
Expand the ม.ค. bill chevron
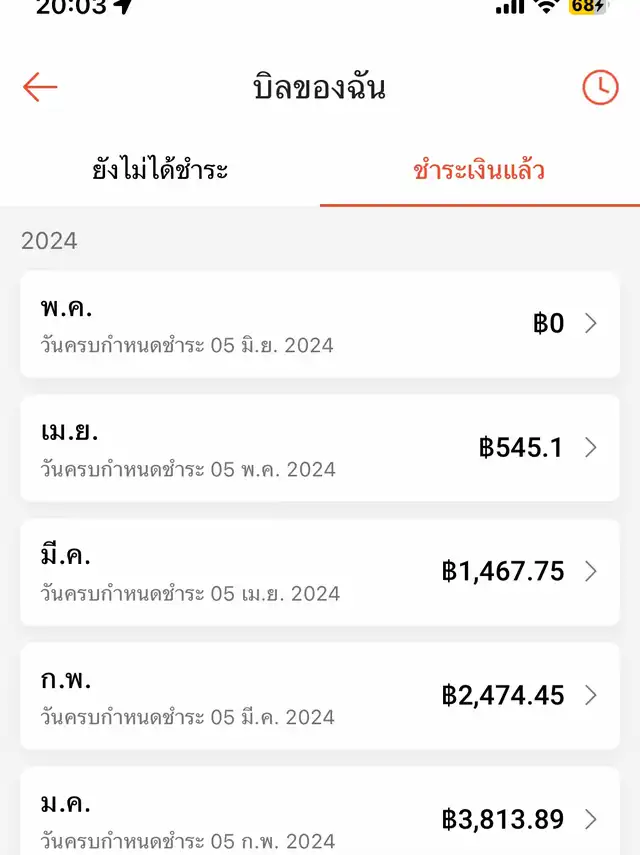[591, 819]
